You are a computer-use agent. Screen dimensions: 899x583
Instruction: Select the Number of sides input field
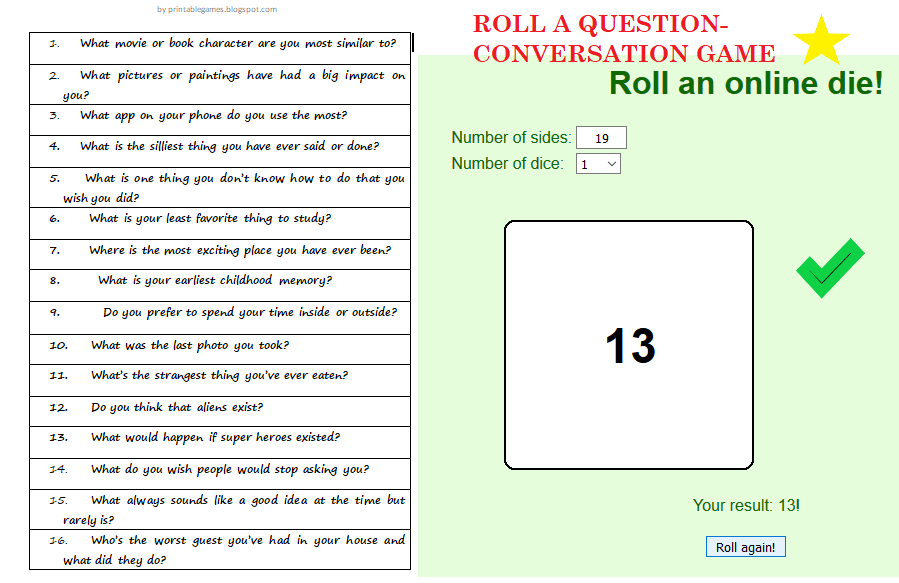(x=601, y=137)
